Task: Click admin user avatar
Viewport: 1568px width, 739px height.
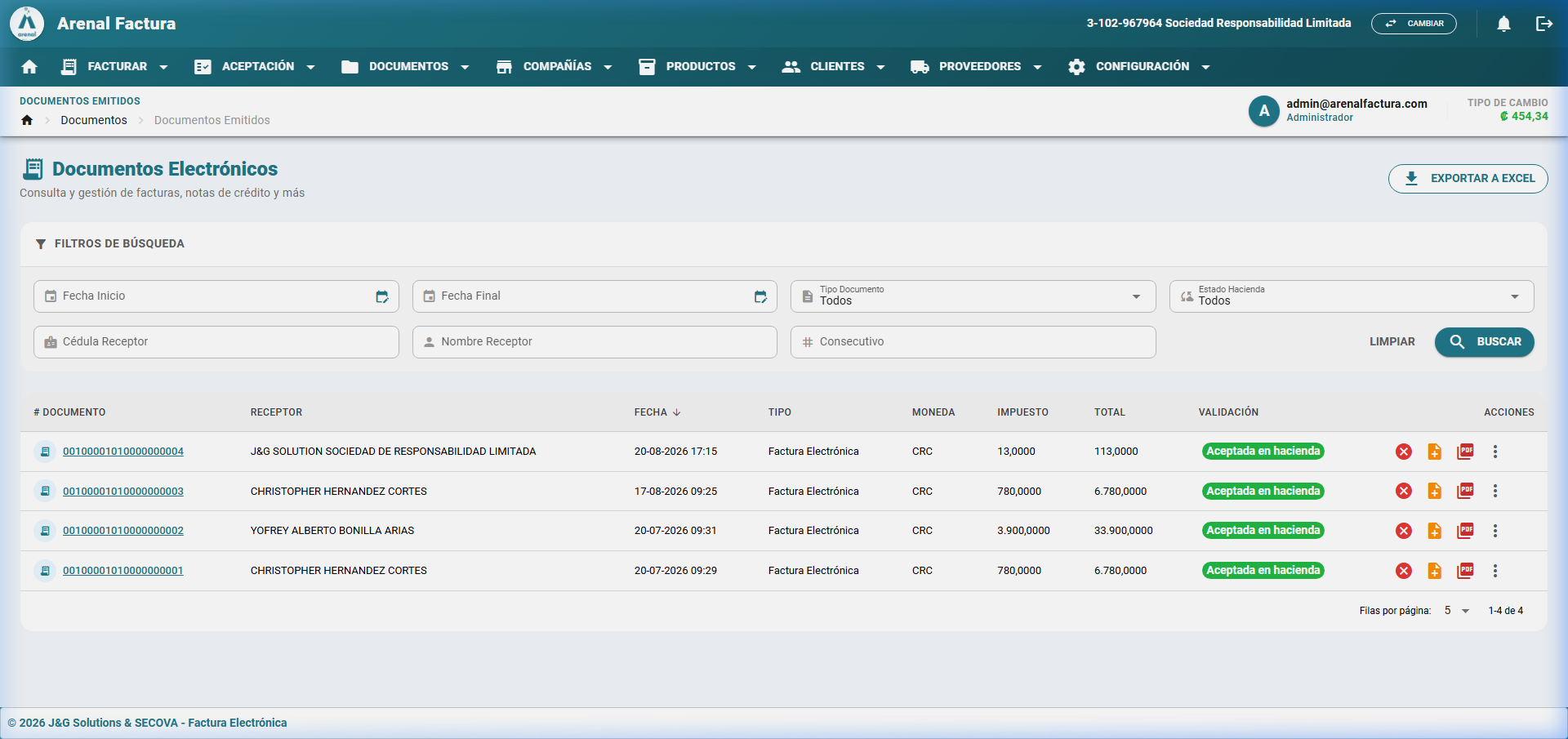Action: pos(1263,111)
